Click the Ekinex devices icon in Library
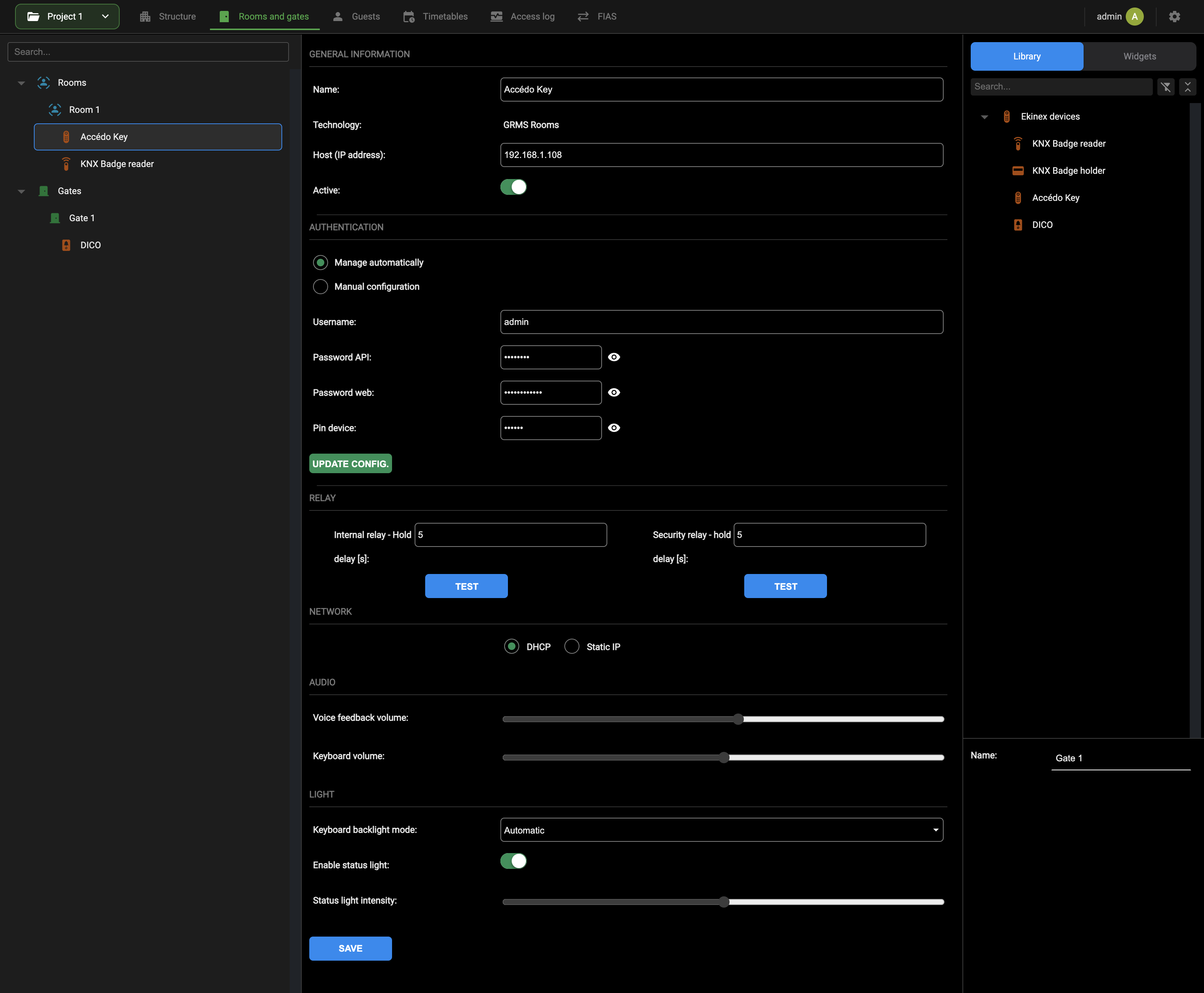Screen dimensions: 1204x993 click(1006, 117)
